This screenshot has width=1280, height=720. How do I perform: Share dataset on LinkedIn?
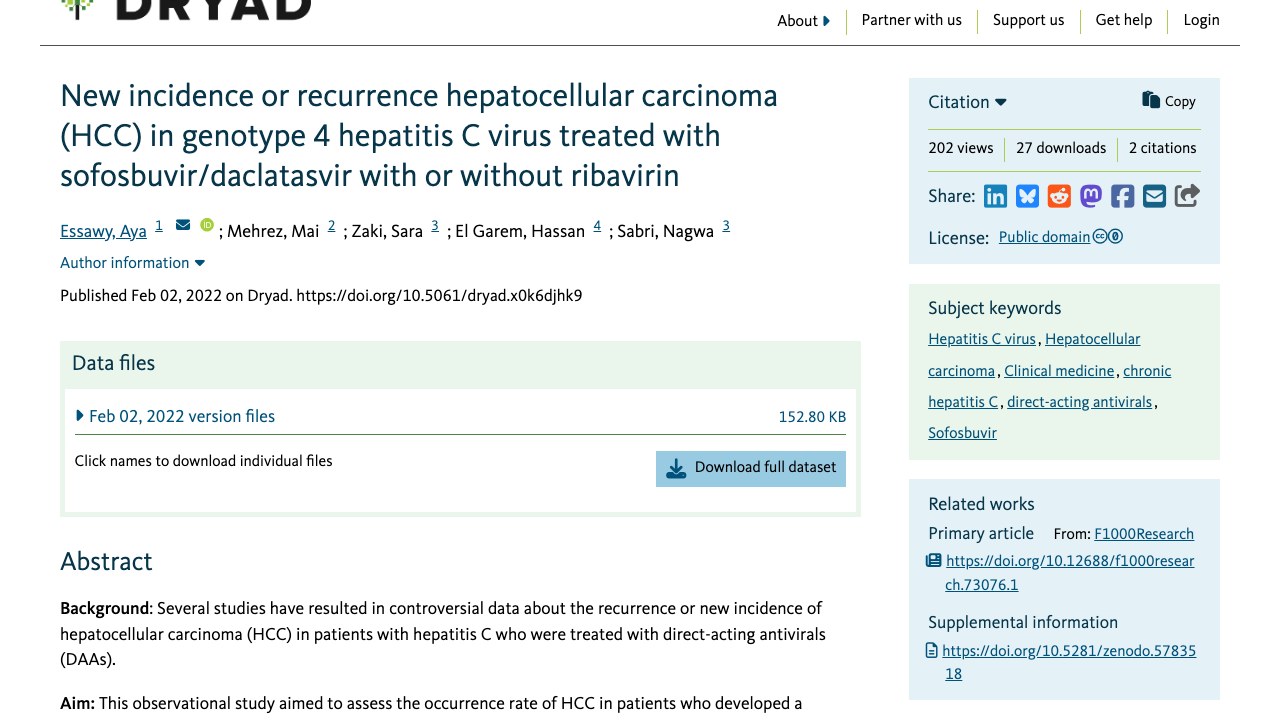point(995,196)
